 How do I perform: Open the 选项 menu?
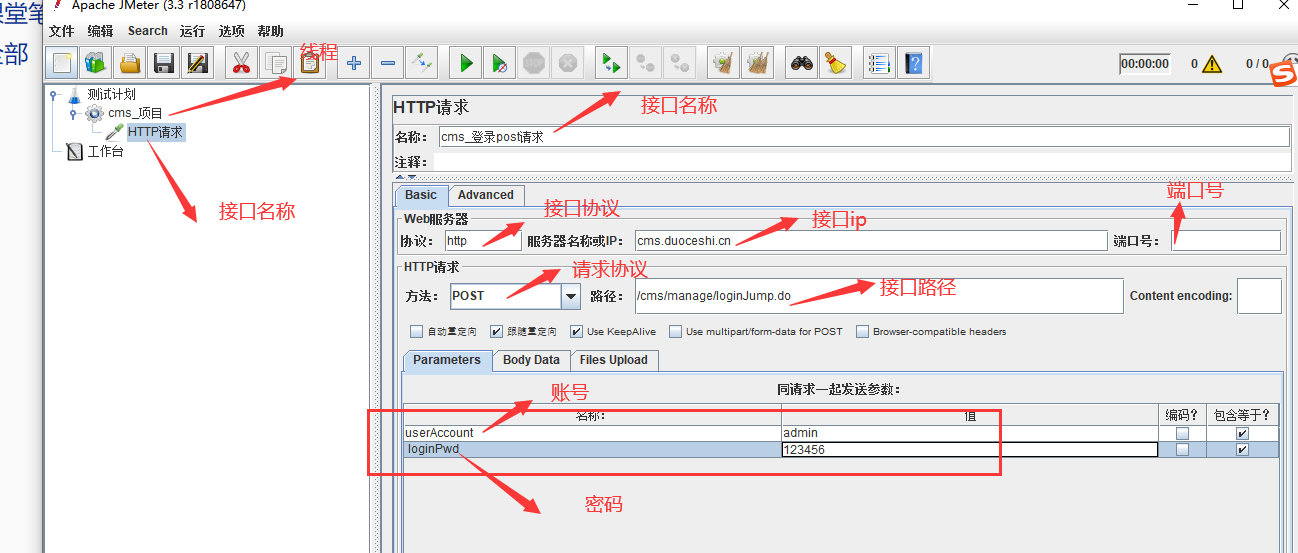pos(232,31)
